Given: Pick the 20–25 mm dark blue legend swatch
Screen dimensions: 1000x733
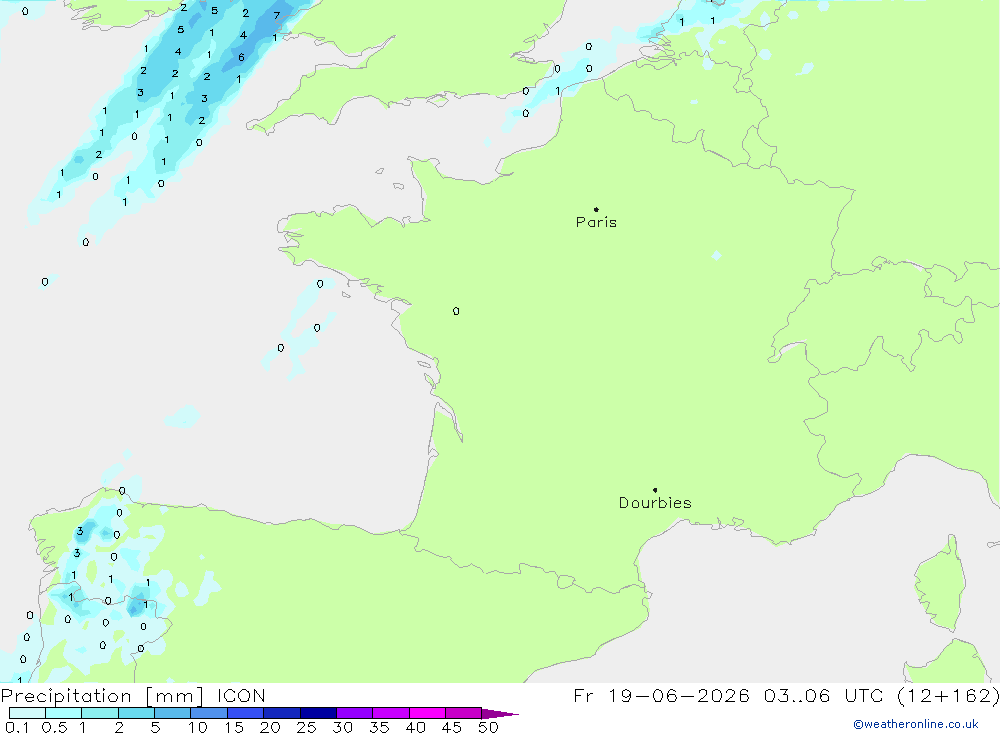Looking at the screenshot, I should [x=282, y=713].
